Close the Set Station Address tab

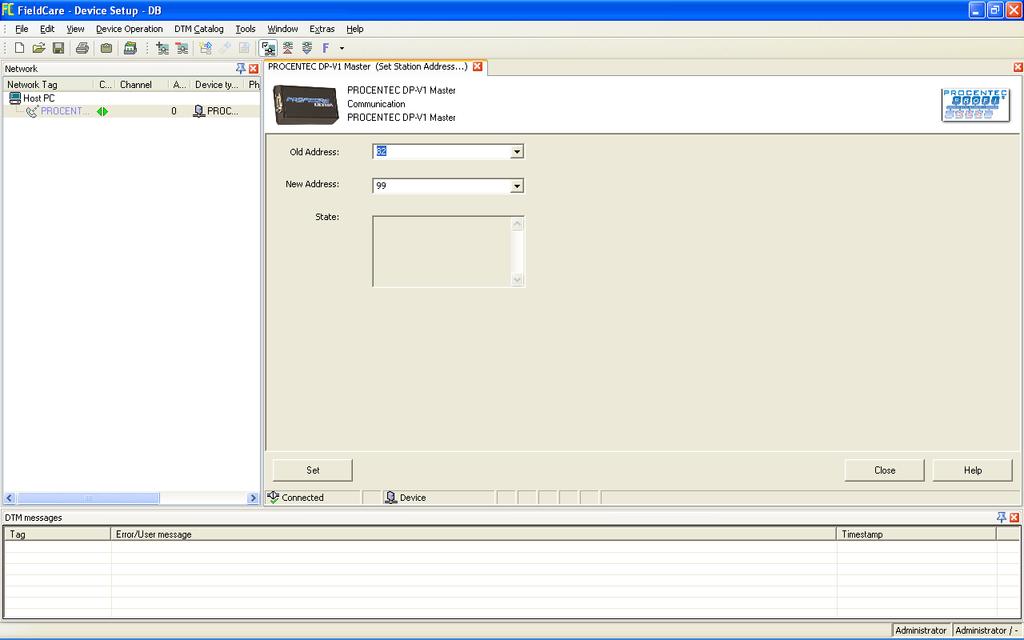(477, 67)
